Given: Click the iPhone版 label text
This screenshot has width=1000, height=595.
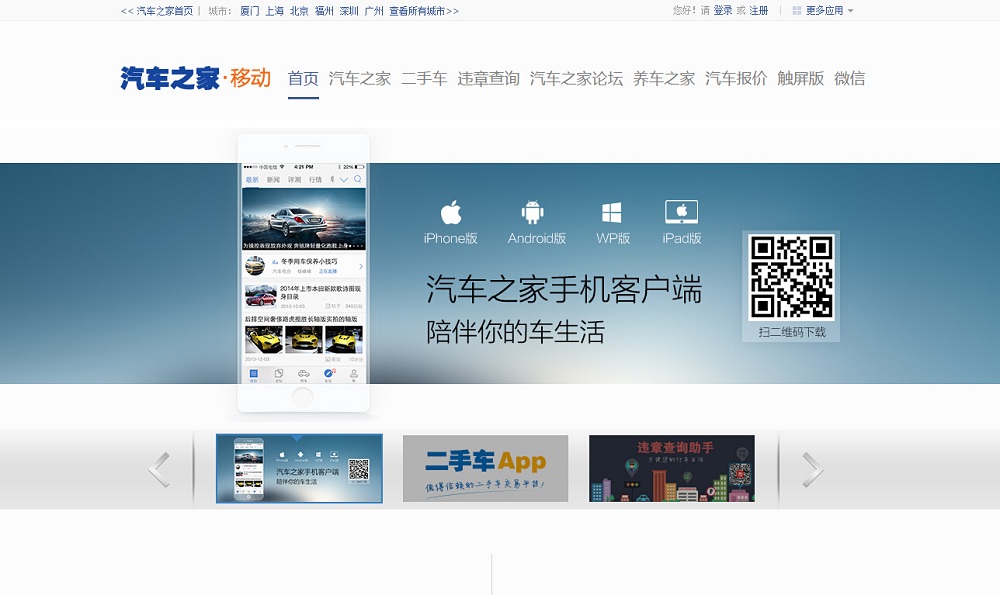Looking at the screenshot, I should coord(450,238).
